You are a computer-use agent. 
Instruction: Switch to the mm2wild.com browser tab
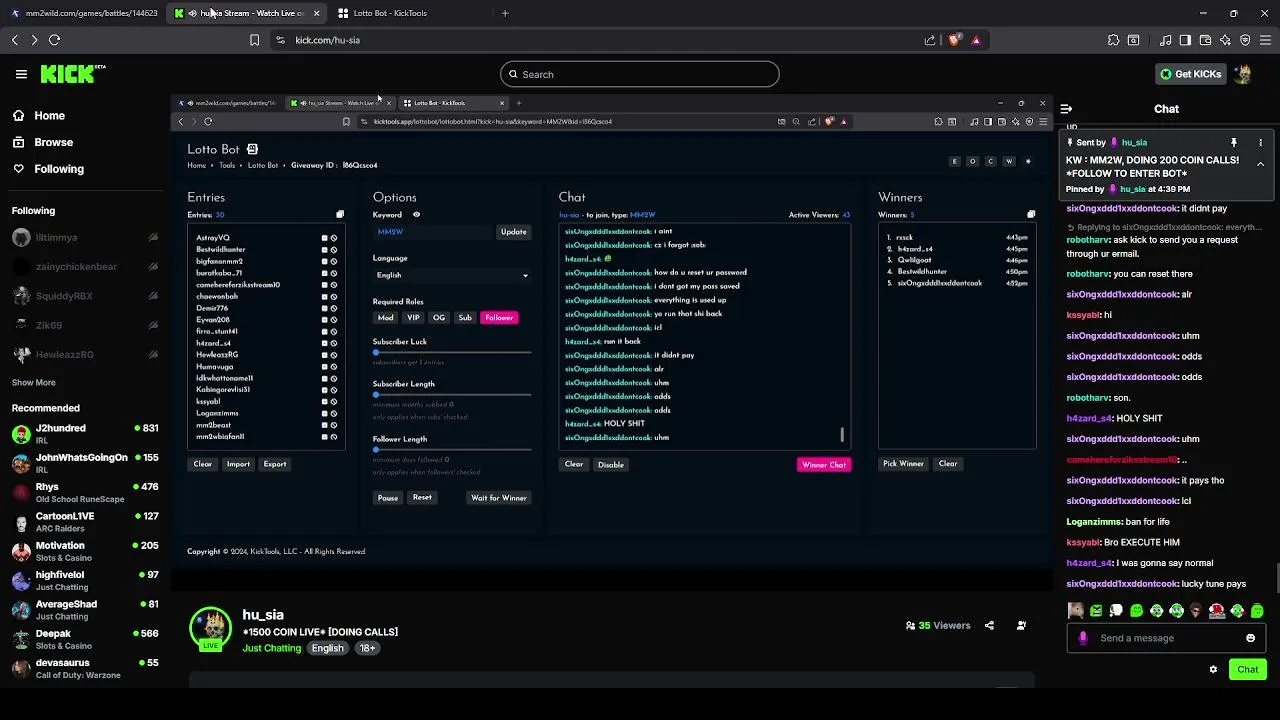pyautogui.click(x=84, y=13)
